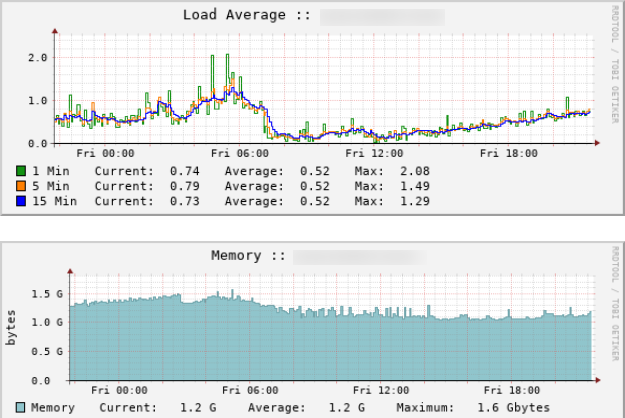Click the 1 Min Max value 2.08

point(415,171)
